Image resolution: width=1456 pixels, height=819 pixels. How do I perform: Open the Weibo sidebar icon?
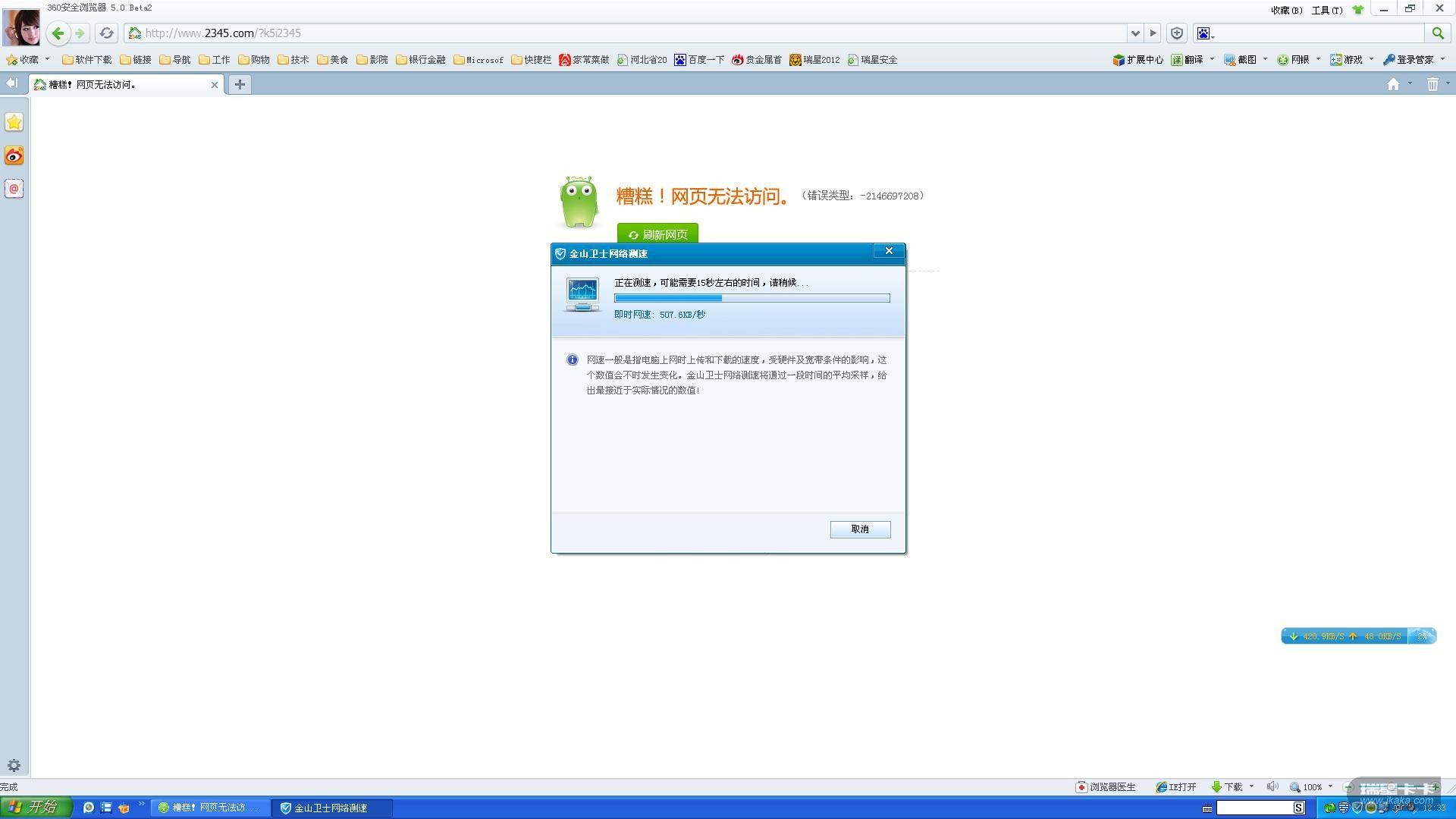click(x=14, y=155)
